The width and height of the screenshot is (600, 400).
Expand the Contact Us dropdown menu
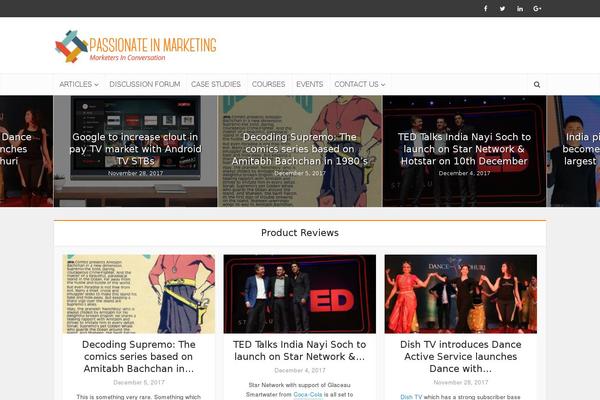(360, 84)
